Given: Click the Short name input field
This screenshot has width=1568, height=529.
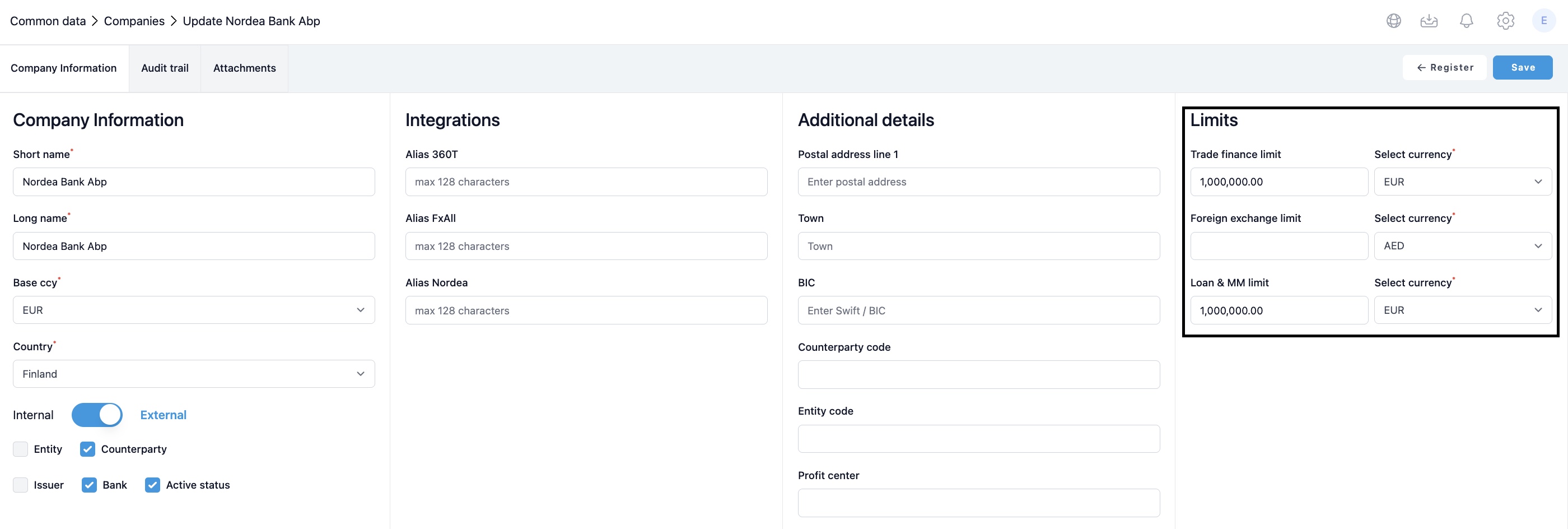Looking at the screenshot, I should pyautogui.click(x=194, y=182).
